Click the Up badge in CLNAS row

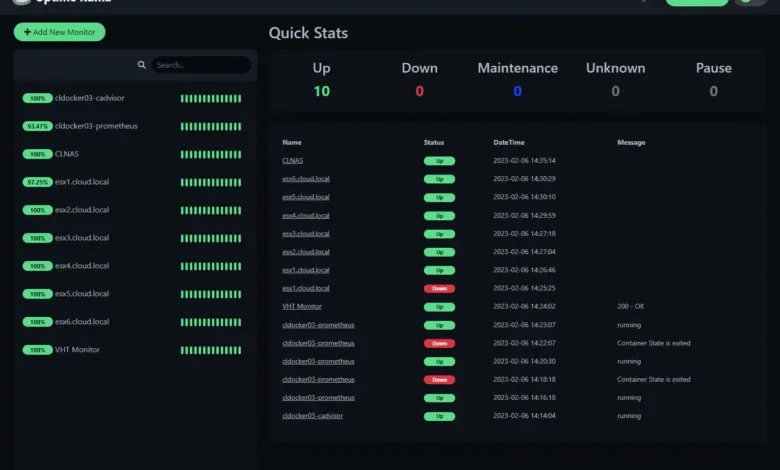pyautogui.click(x=439, y=161)
